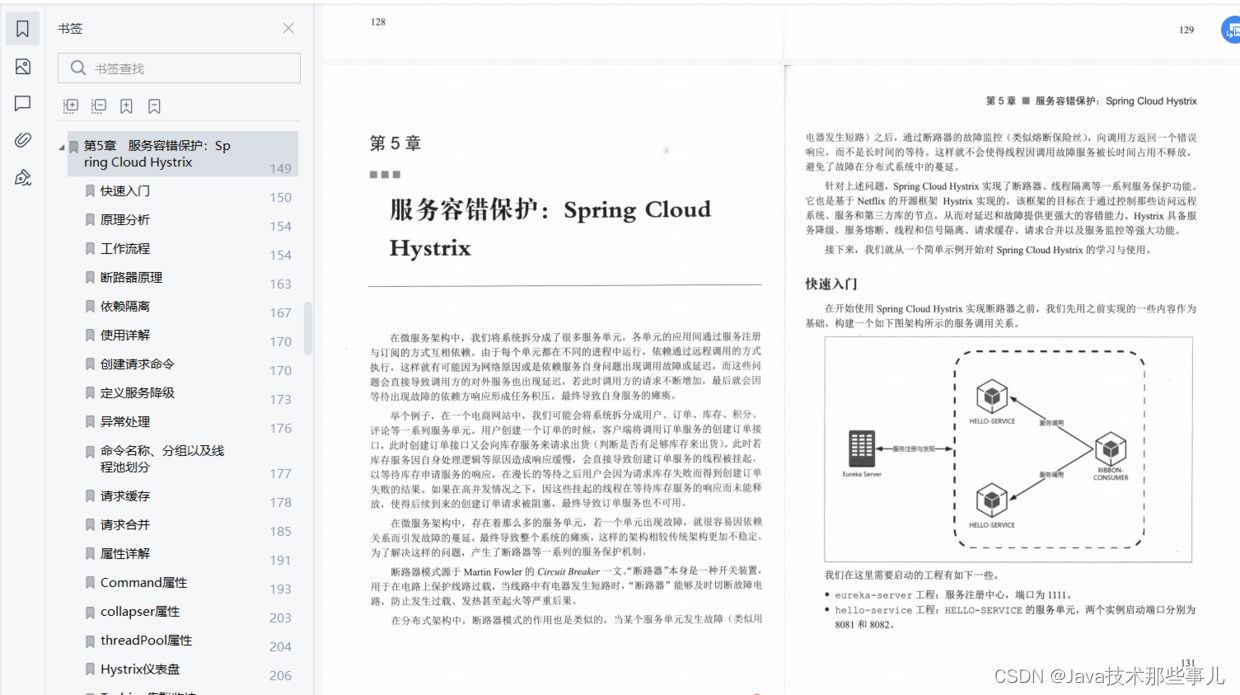1240x695 pixels.
Task: Jump to bookmark 依赖隔离
Action: pyautogui.click(x=125, y=306)
